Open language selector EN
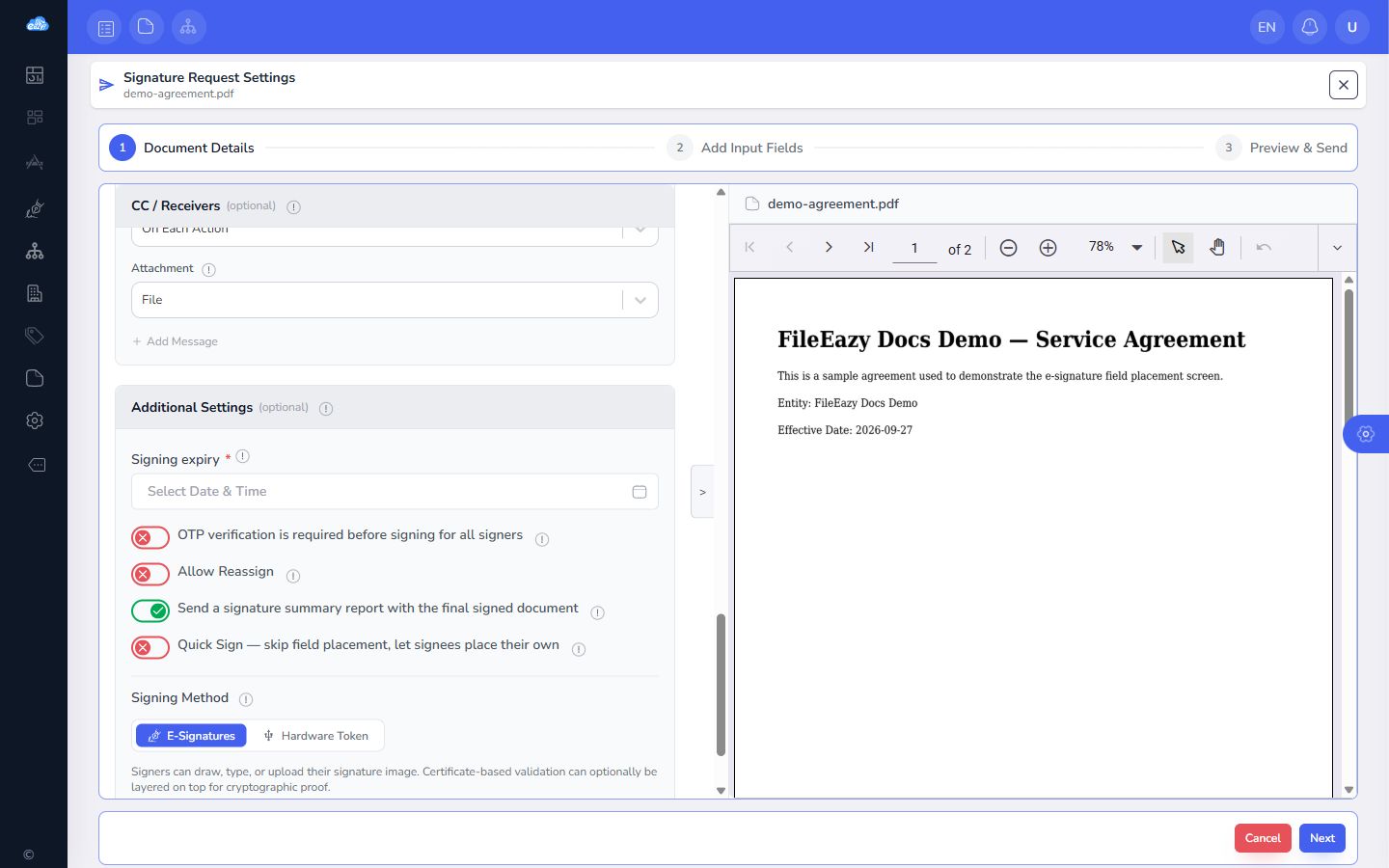Image resolution: width=1389 pixels, height=868 pixels. pyautogui.click(x=1267, y=27)
